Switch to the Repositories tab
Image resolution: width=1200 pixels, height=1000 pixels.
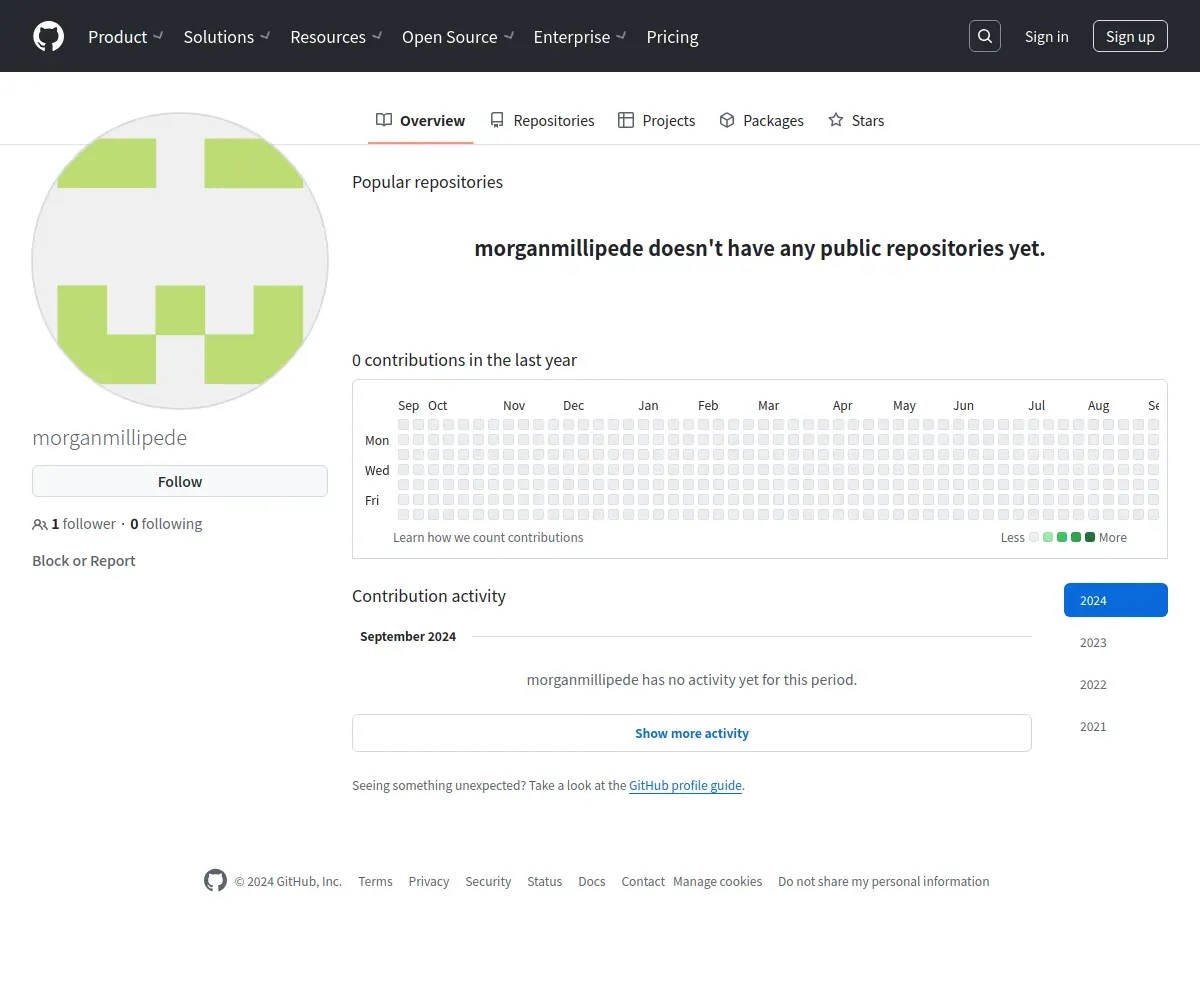542,120
